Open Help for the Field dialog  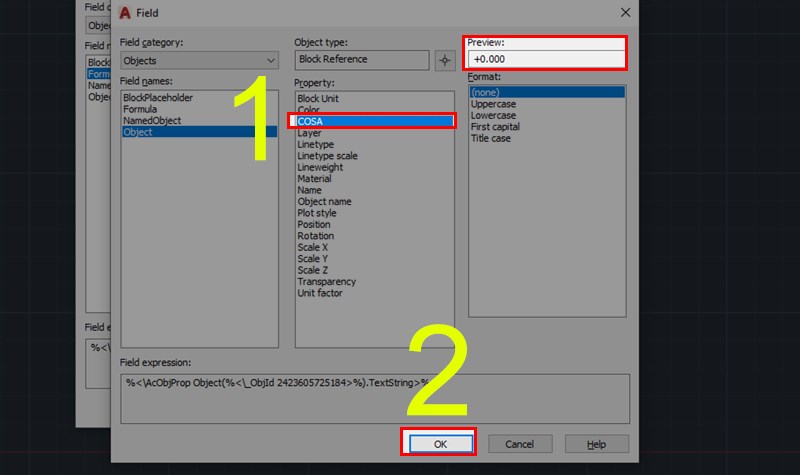coord(596,444)
